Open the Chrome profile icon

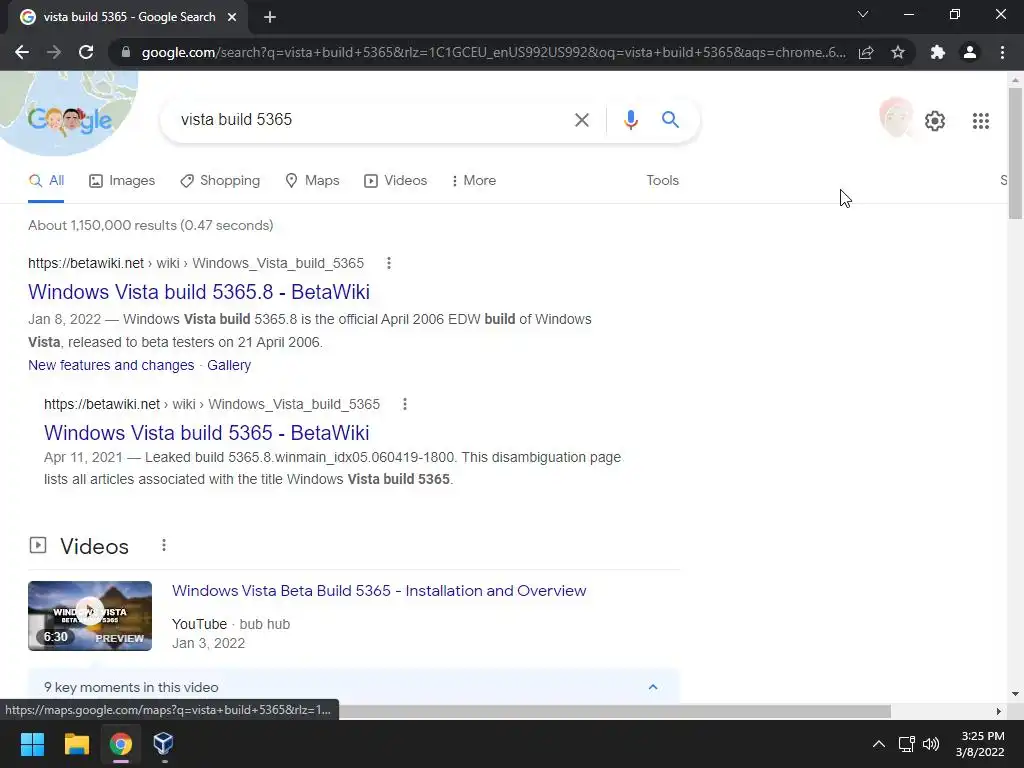970,52
